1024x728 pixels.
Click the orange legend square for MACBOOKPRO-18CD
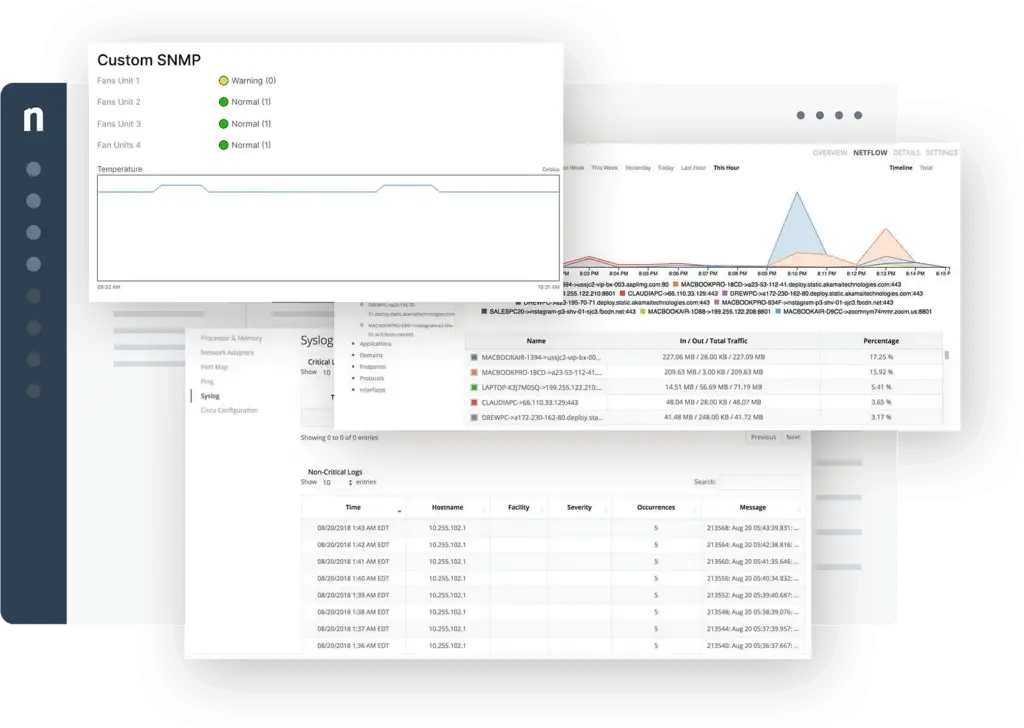[x=675, y=285]
